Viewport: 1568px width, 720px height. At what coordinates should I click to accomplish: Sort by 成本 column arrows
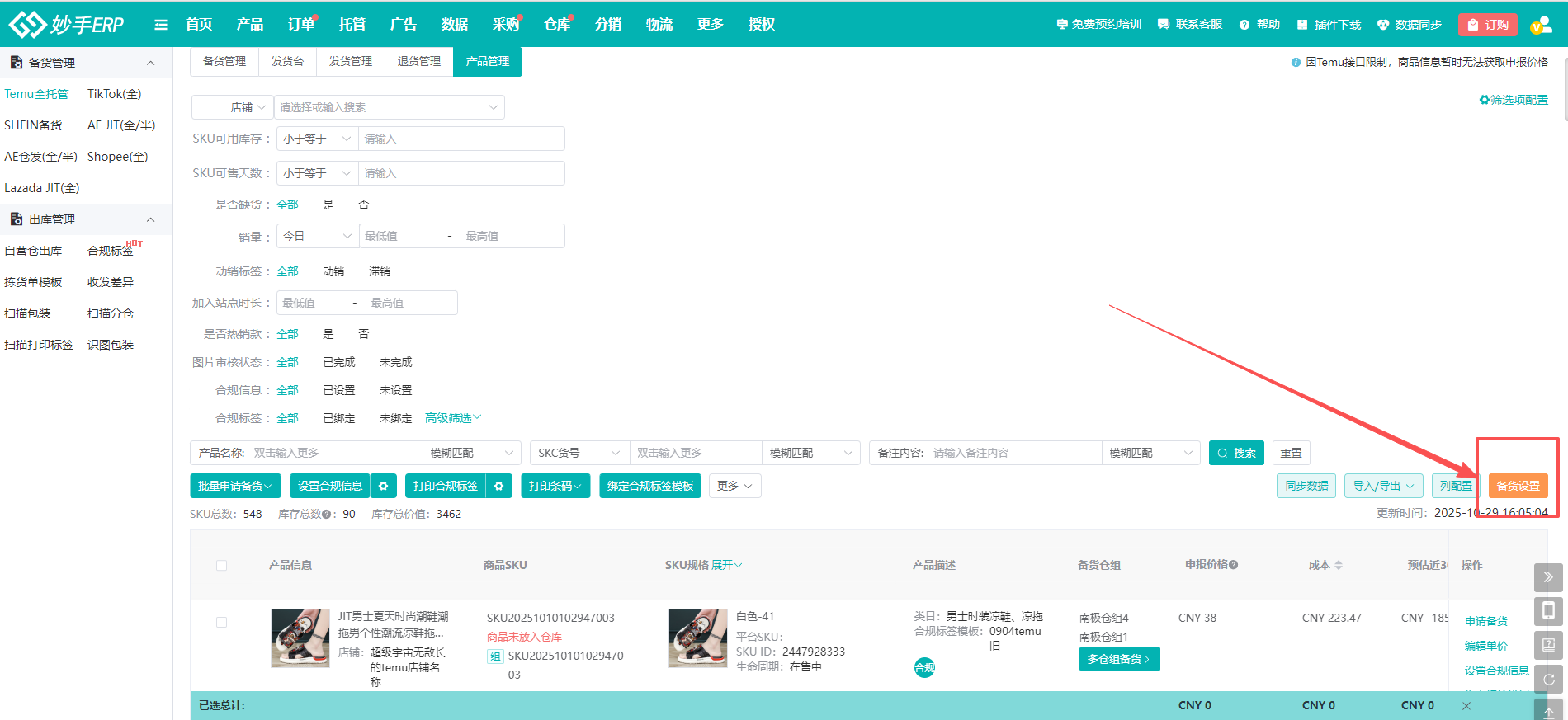(x=1339, y=565)
